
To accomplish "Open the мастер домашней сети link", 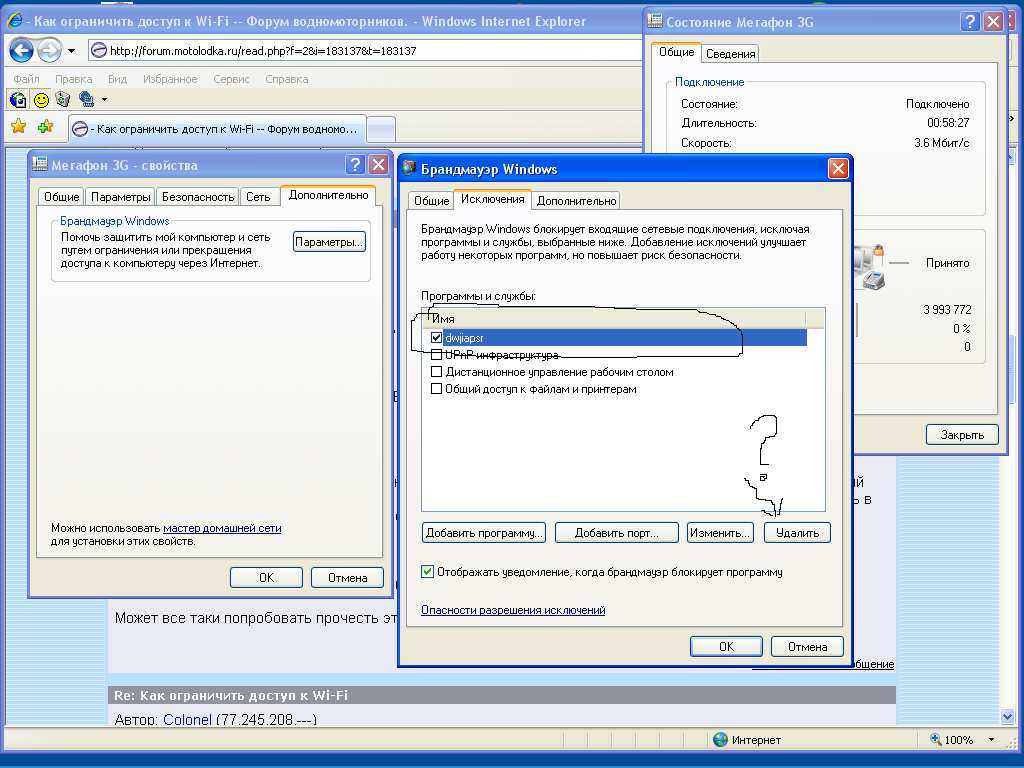I will 222,528.
